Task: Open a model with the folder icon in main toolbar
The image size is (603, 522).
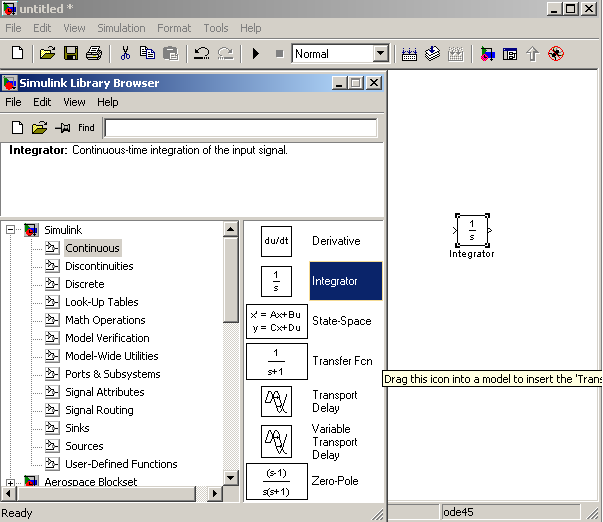Action: 47,53
